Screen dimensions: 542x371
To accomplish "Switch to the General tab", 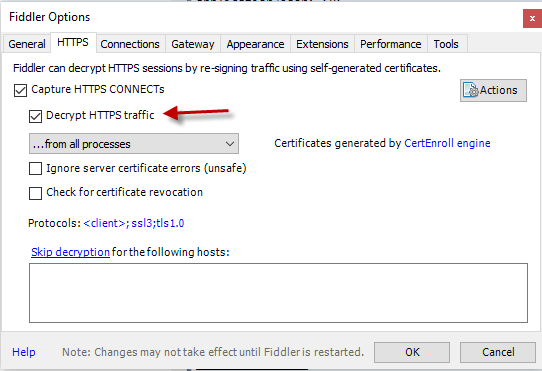I will [27, 44].
